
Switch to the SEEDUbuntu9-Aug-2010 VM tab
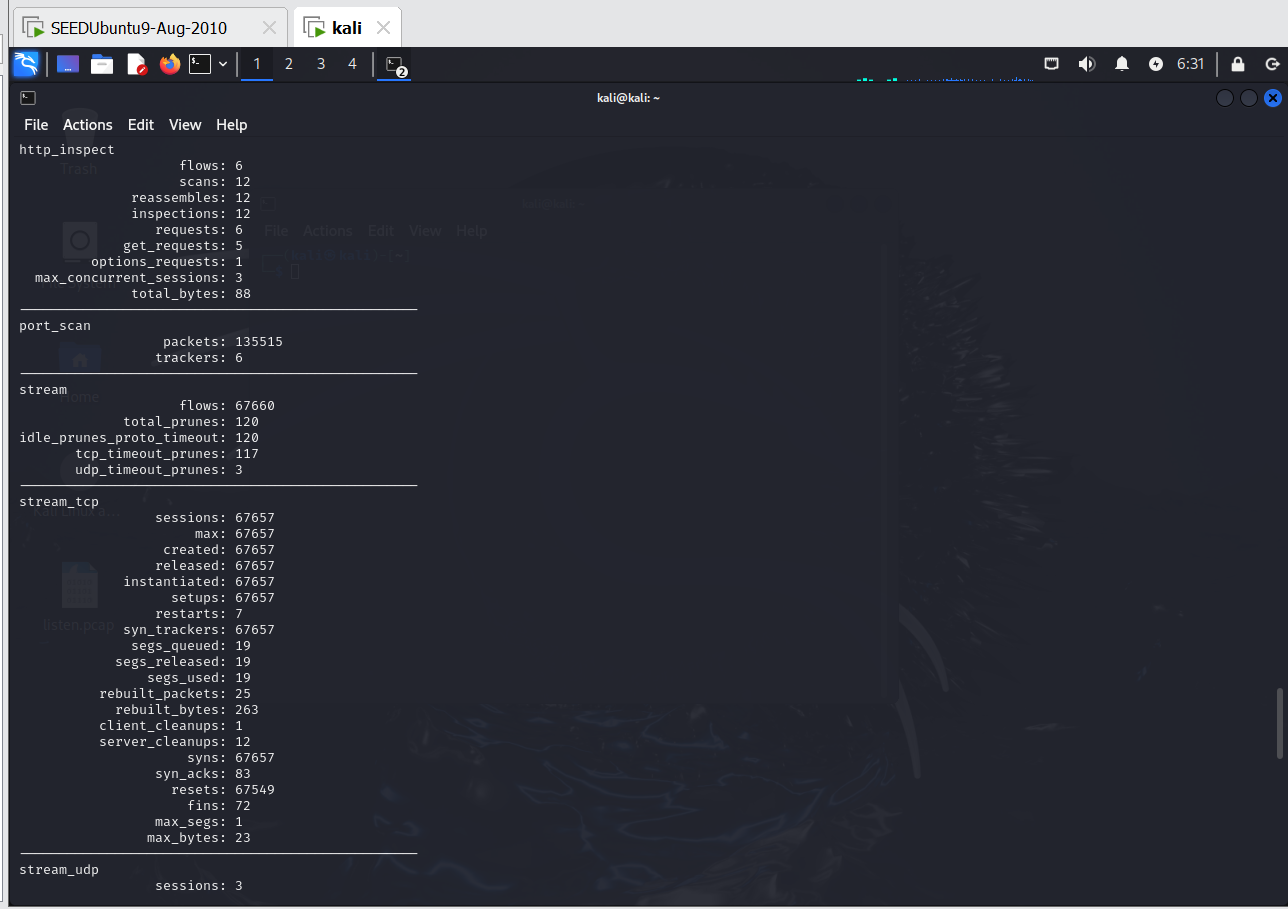pyautogui.click(x=138, y=28)
